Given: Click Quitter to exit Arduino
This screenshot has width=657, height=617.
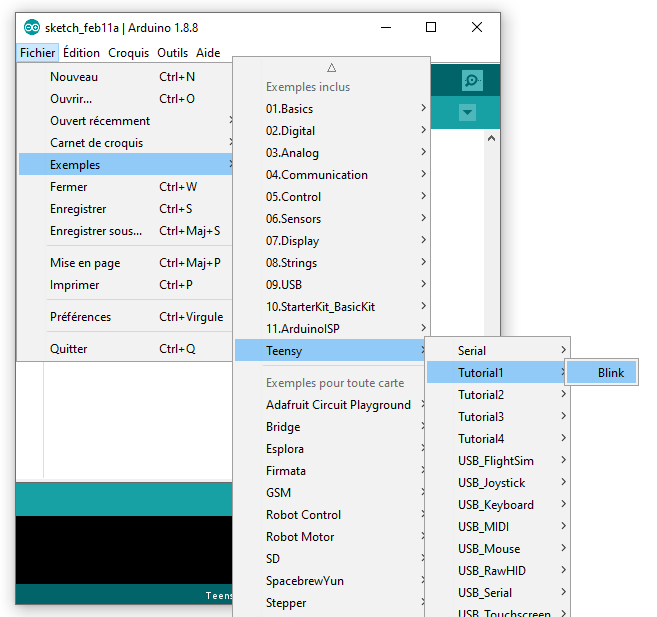Looking at the screenshot, I should [x=125, y=349].
